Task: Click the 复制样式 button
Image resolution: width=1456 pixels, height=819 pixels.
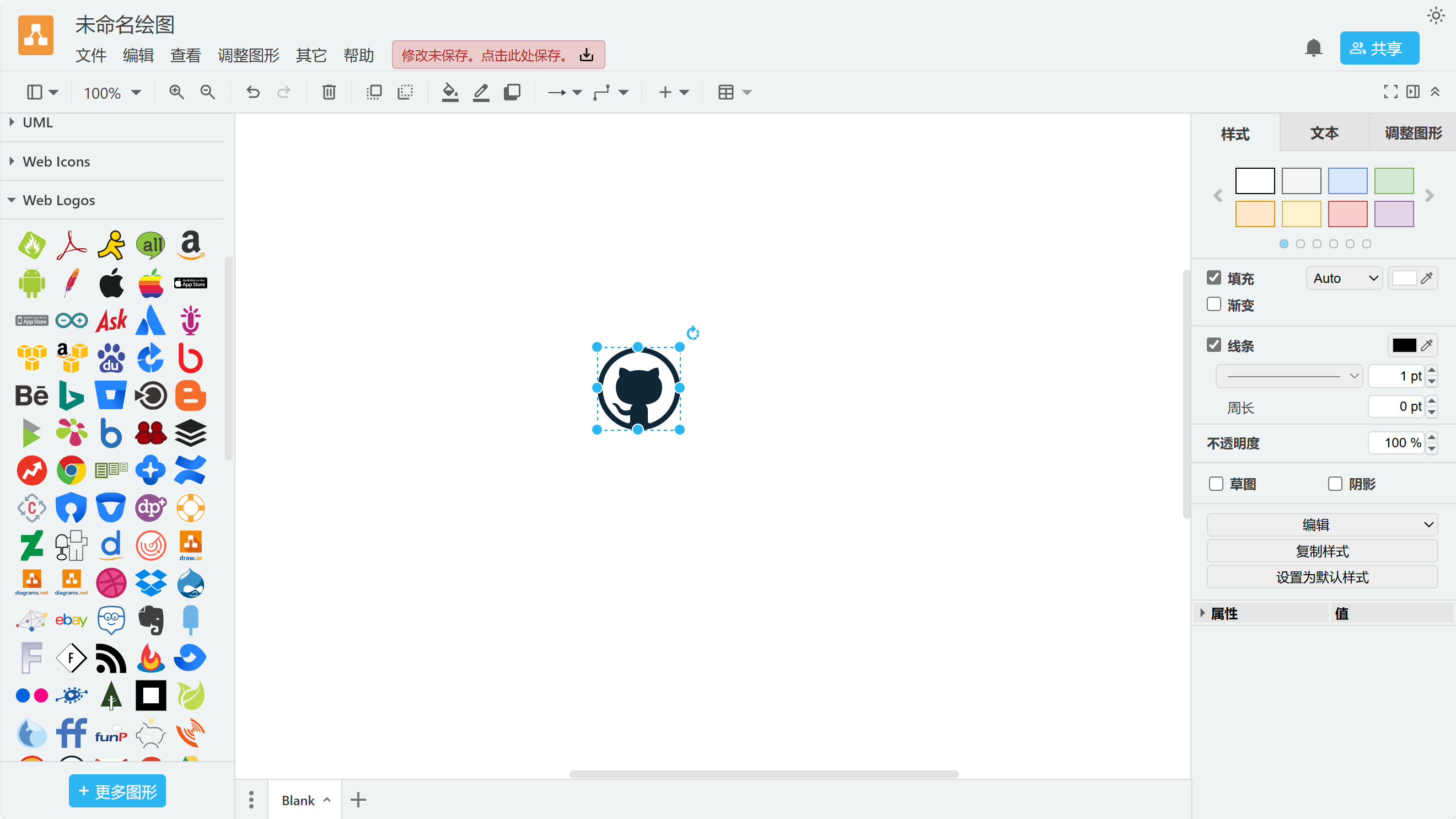Action: [1321, 551]
